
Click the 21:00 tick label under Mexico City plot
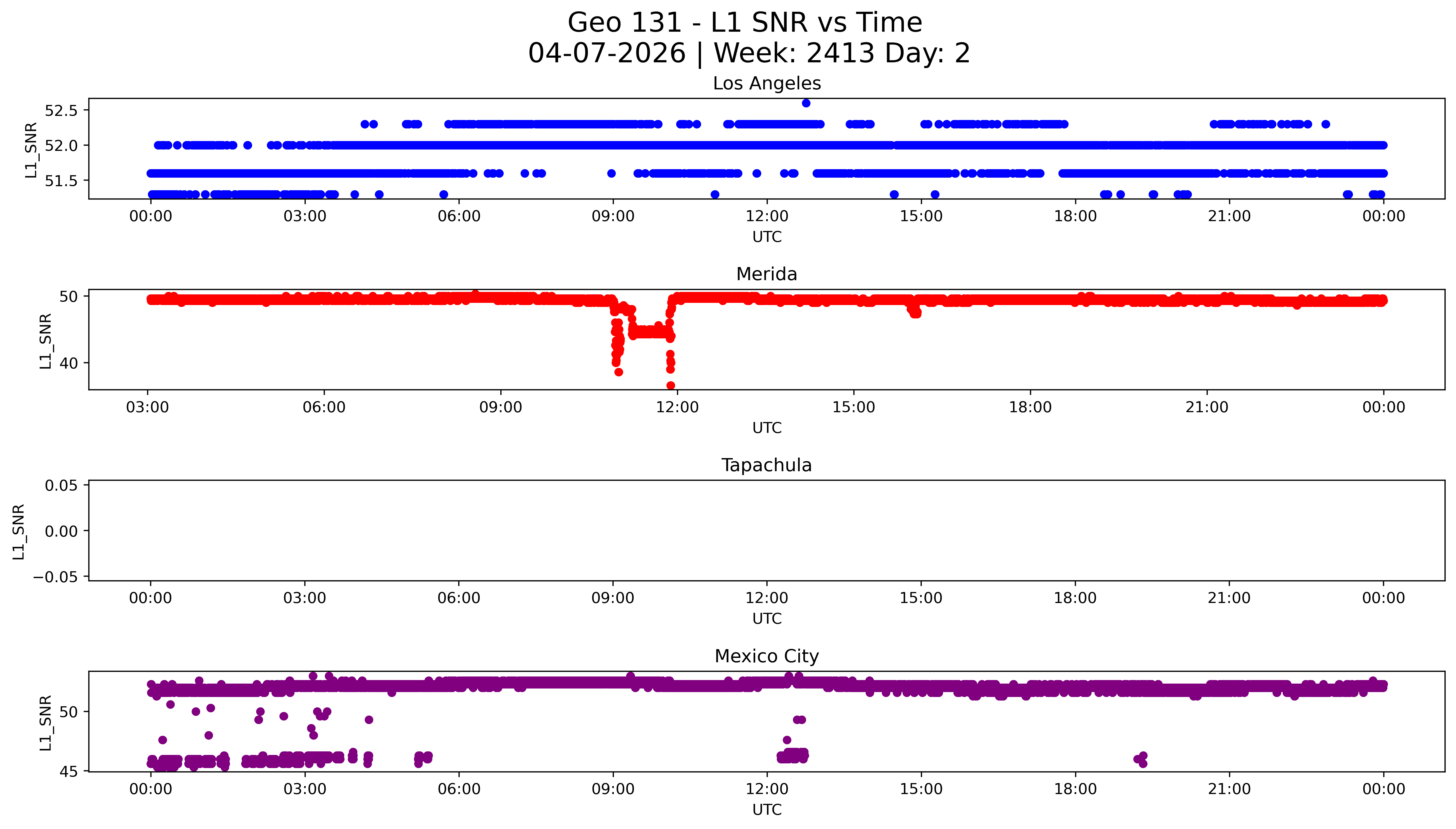(1229, 789)
